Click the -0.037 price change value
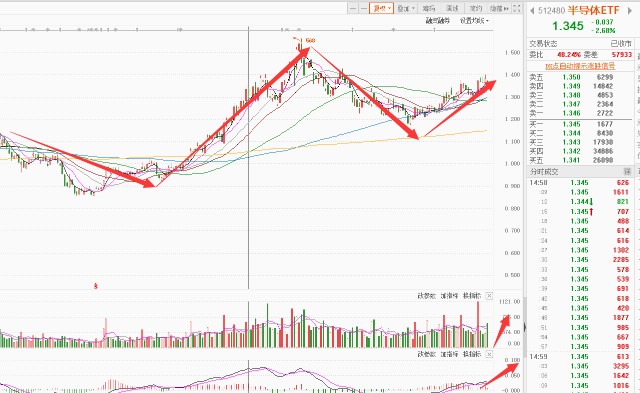This screenshot has height=393, width=640. tap(603, 22)
